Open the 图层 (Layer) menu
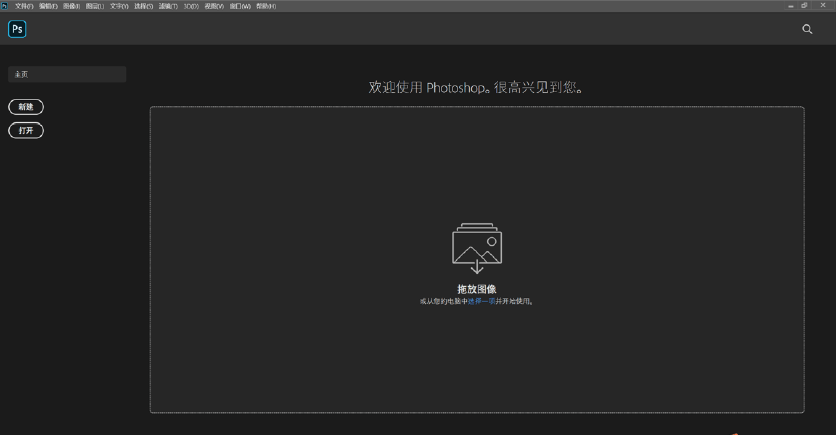 coord(96,6)
